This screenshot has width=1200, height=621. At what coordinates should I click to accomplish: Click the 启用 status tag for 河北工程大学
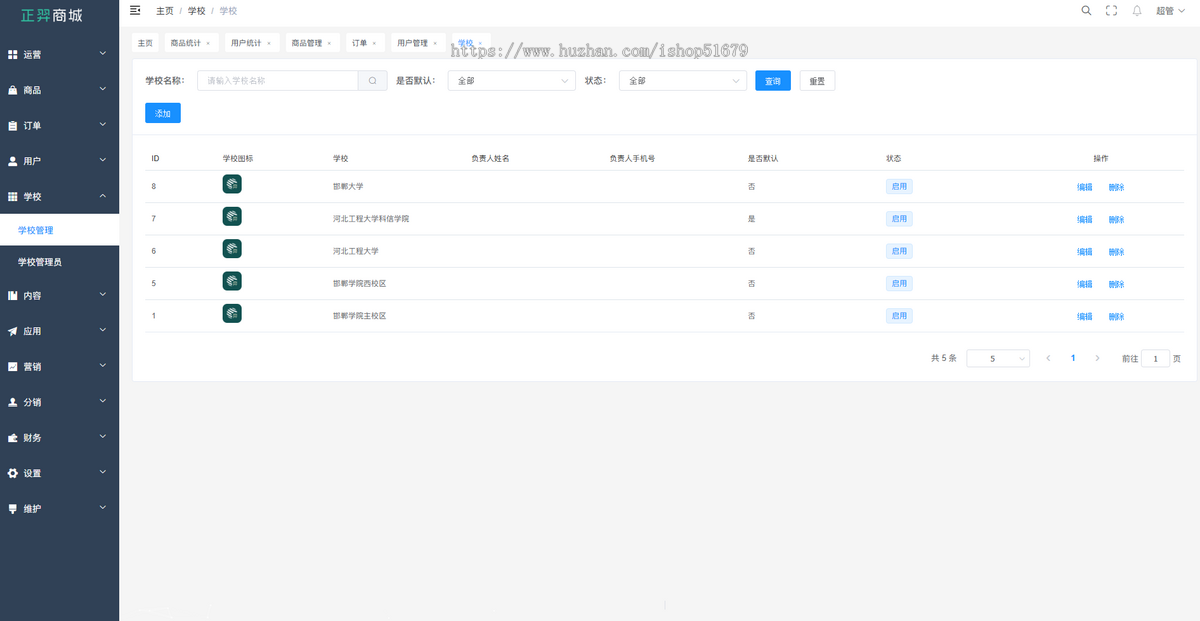[x=899, y=251]
